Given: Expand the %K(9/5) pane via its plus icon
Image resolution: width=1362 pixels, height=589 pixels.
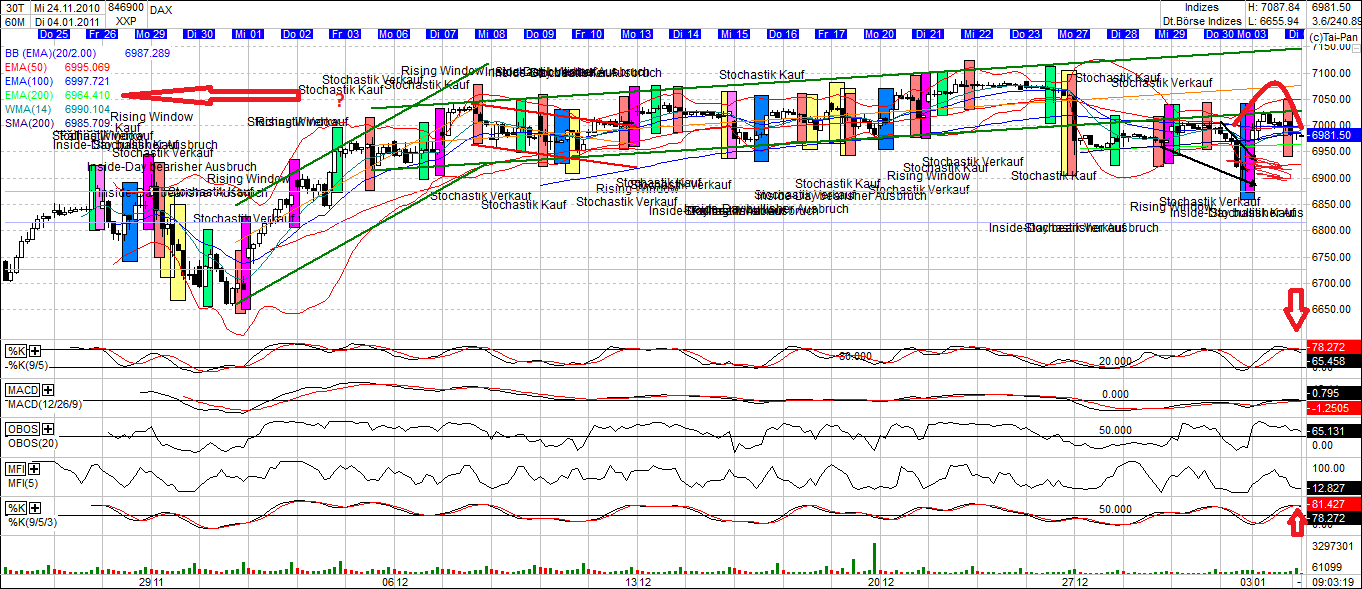Looking at the screenshot, I should coord(33,350).
